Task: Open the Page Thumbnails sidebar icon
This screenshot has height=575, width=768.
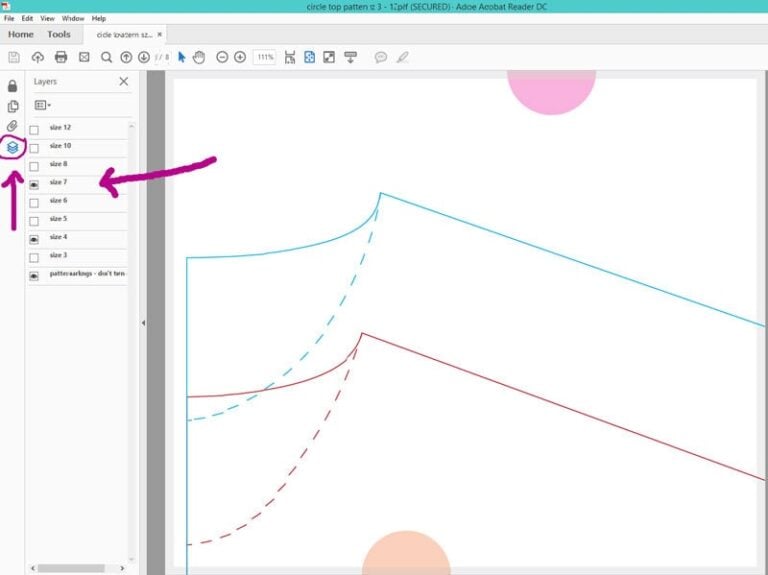Action: [x=13, y=106]
